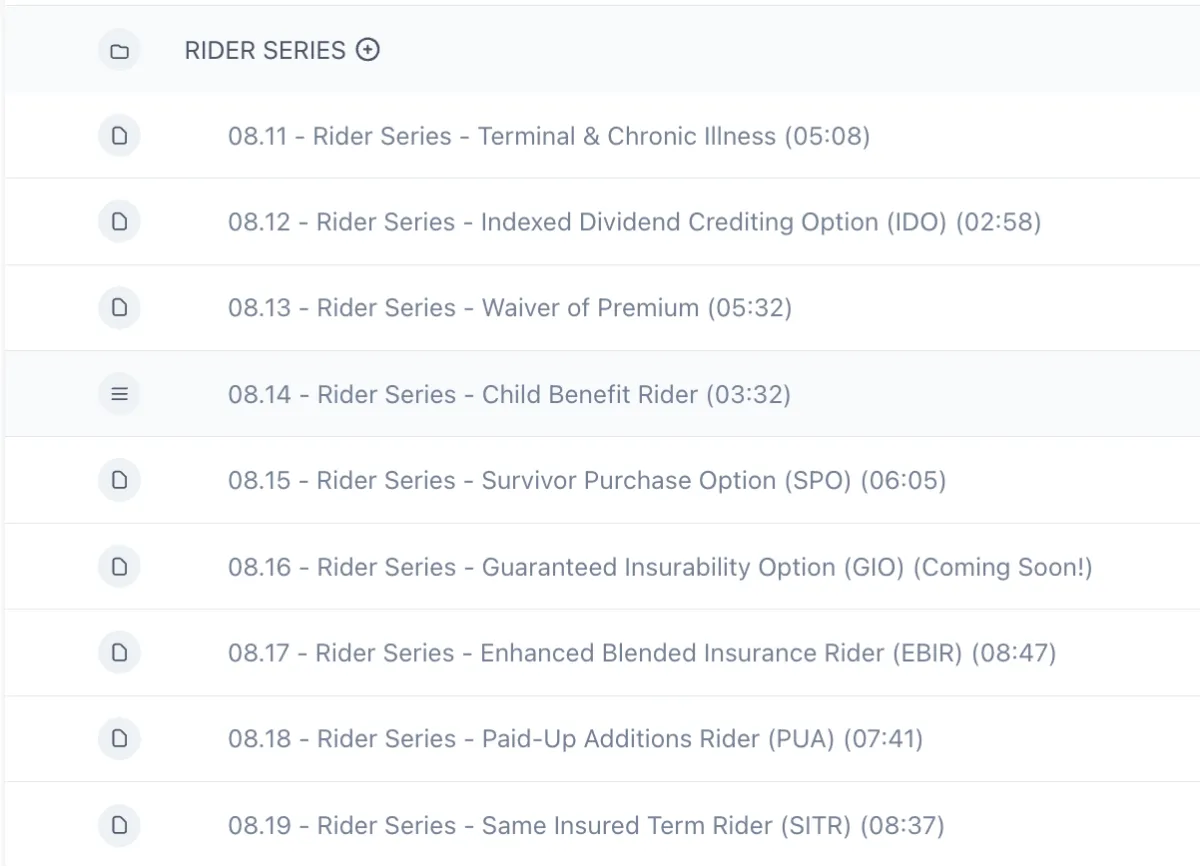Open Enhanced Blended Insurance Rider lesson
Image resolution: width=1200 pixels, height=866 pixels.
(642, 653)
